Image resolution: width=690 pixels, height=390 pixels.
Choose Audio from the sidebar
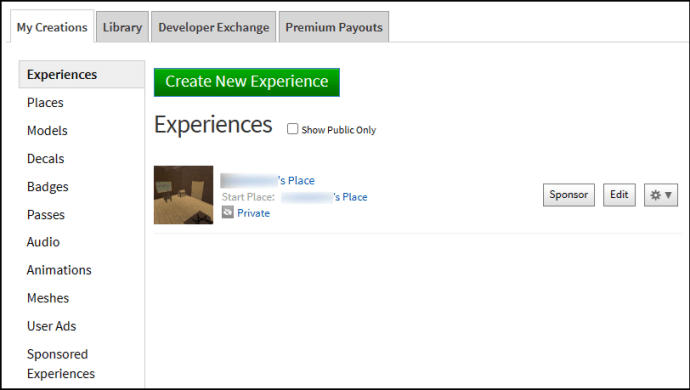tap(43, 242)
